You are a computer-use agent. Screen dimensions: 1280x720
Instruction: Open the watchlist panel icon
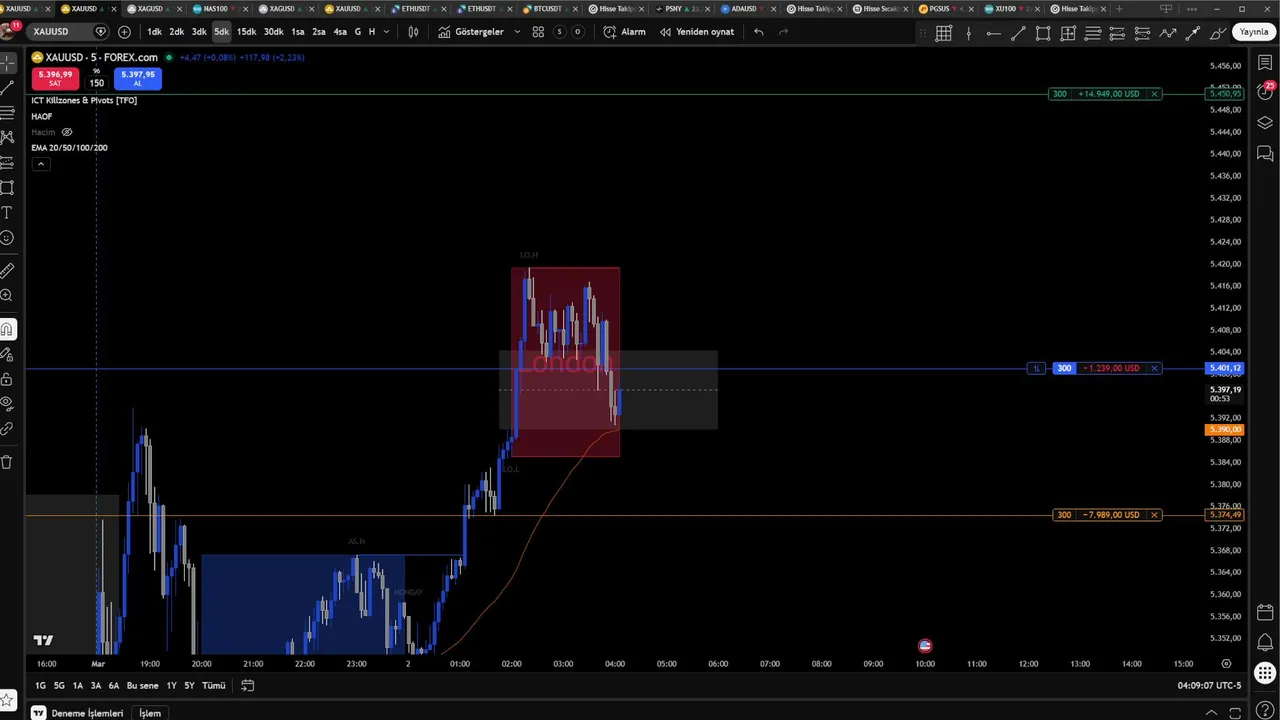[1265, 63]
